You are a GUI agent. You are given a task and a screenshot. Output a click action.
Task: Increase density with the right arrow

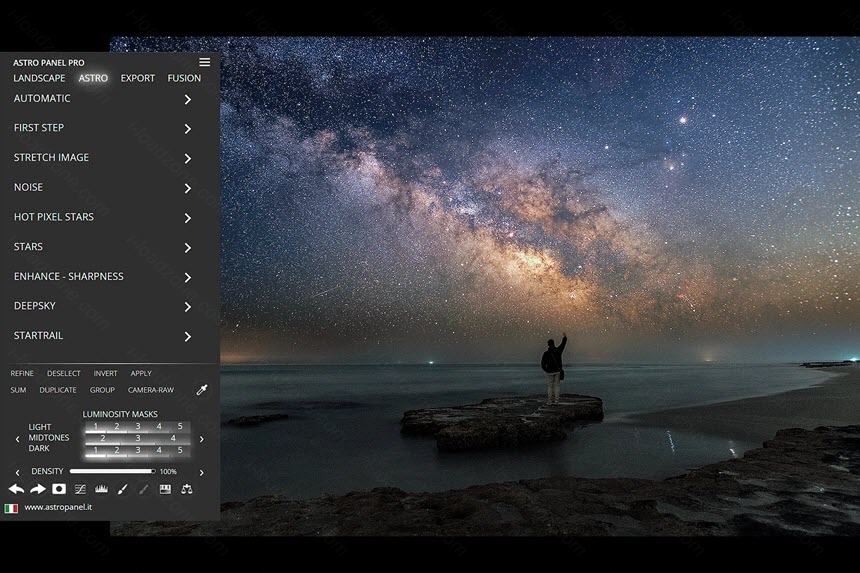tap(201, 472)
